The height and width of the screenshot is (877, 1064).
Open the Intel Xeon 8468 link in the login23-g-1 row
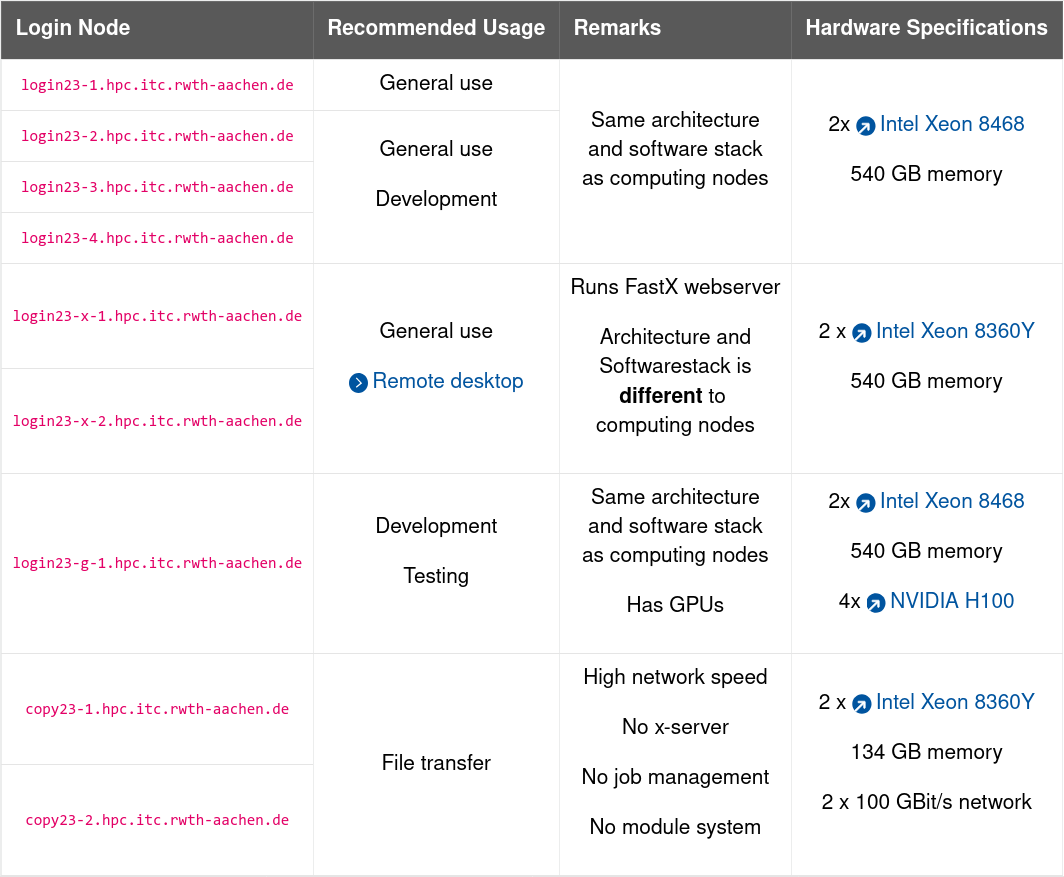point(952,501)
